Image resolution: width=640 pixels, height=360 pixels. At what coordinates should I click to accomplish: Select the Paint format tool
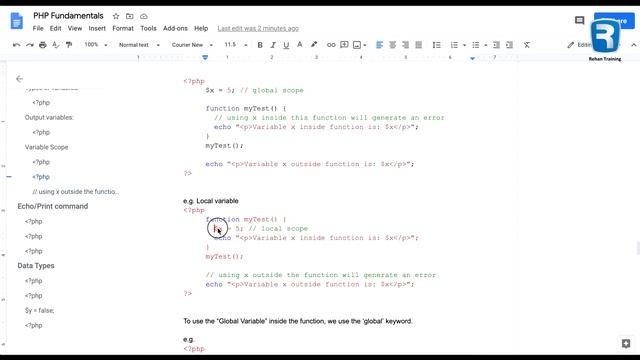pyautogui.click(x=69, y=45)
